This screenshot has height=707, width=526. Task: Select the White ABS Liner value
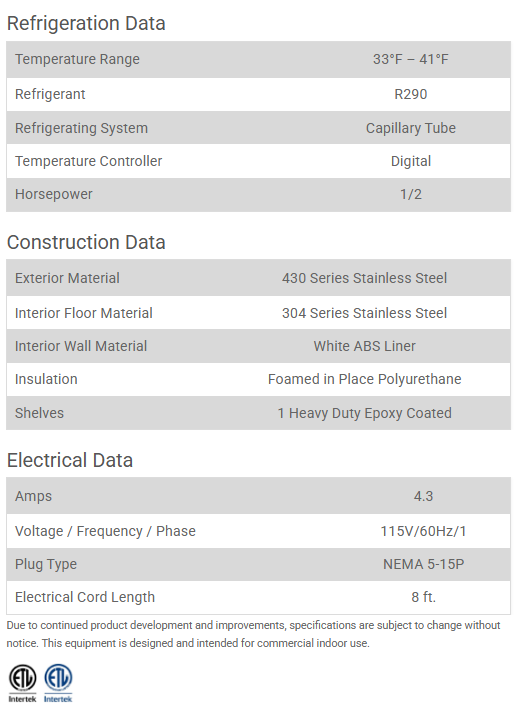coord(365,346)
